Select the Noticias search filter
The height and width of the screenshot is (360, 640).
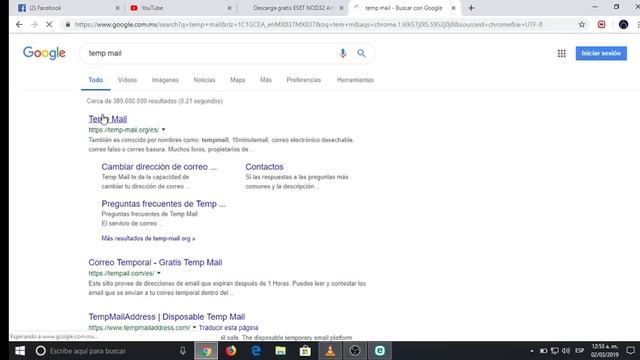coord(204,80)
